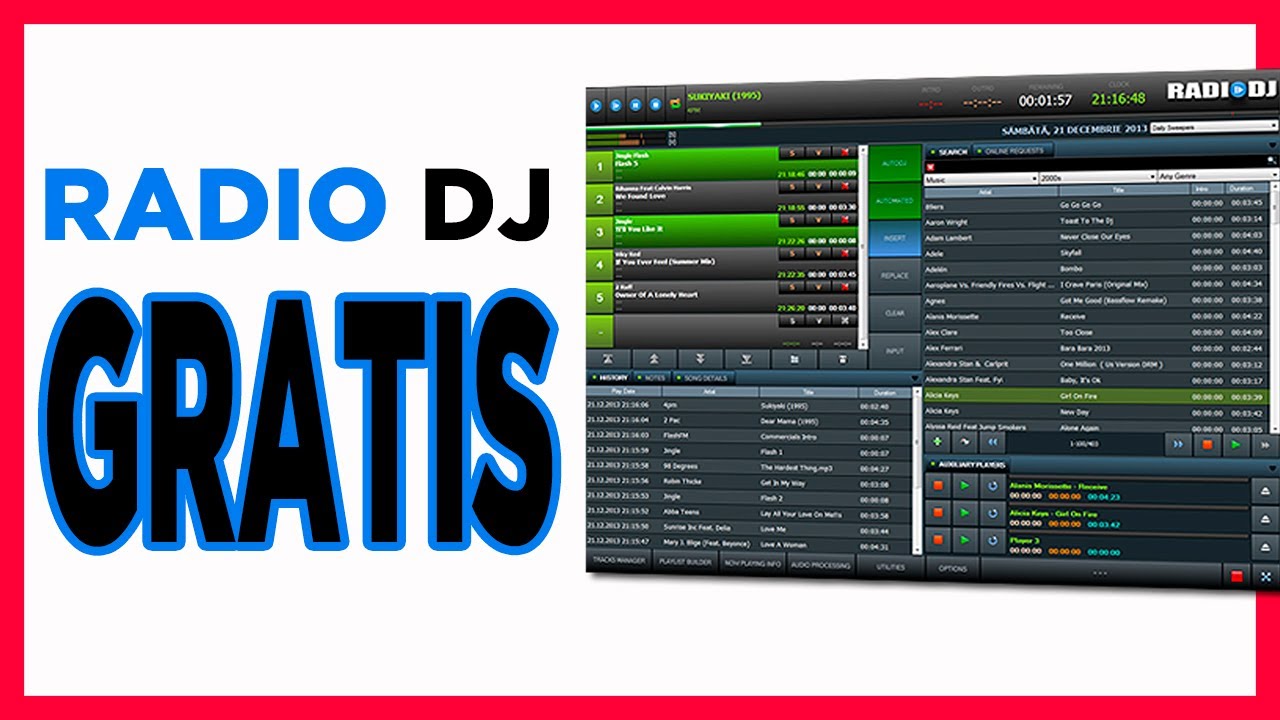Toggle the AUTODJ mode button

(894, 162)
